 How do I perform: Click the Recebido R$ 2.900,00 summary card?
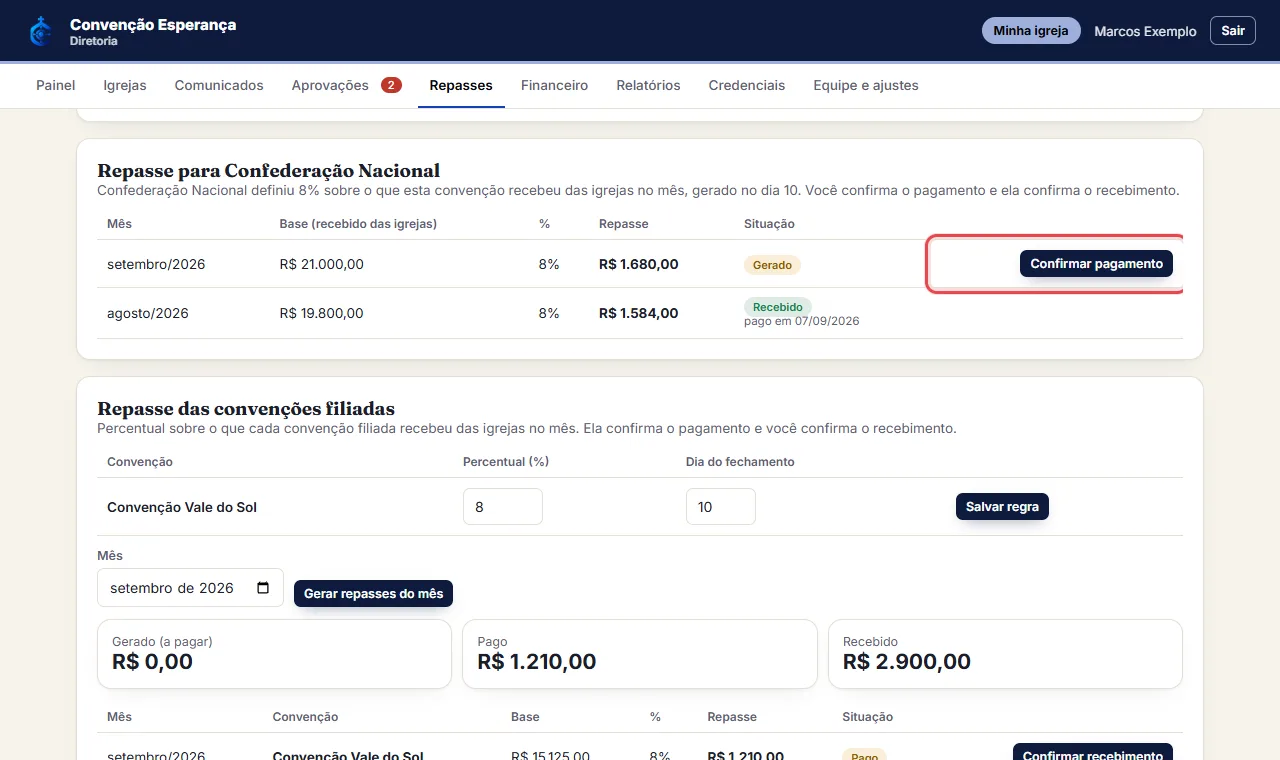(1005, 654)
